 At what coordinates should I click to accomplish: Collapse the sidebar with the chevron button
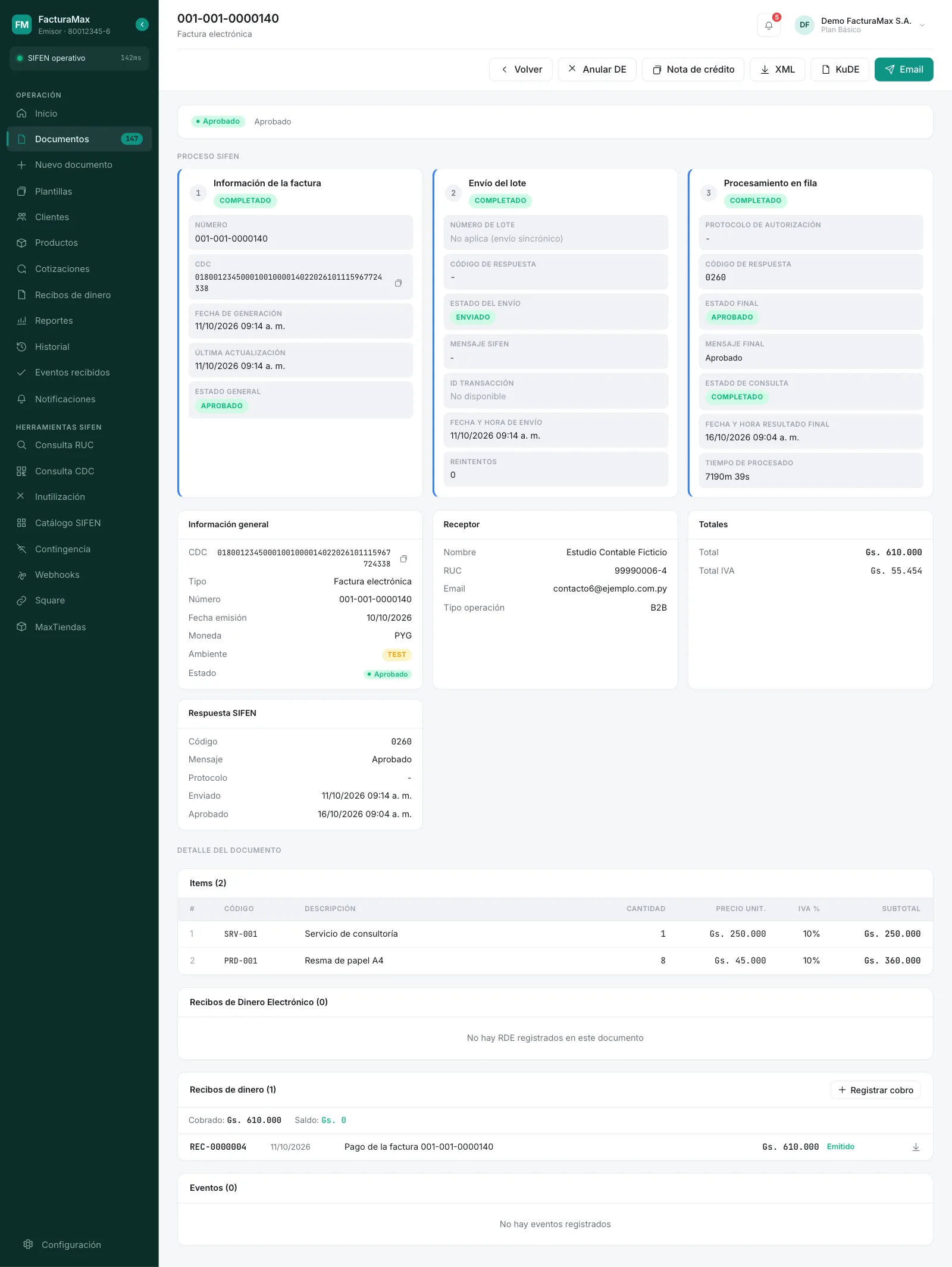click(x=142, y=24)
